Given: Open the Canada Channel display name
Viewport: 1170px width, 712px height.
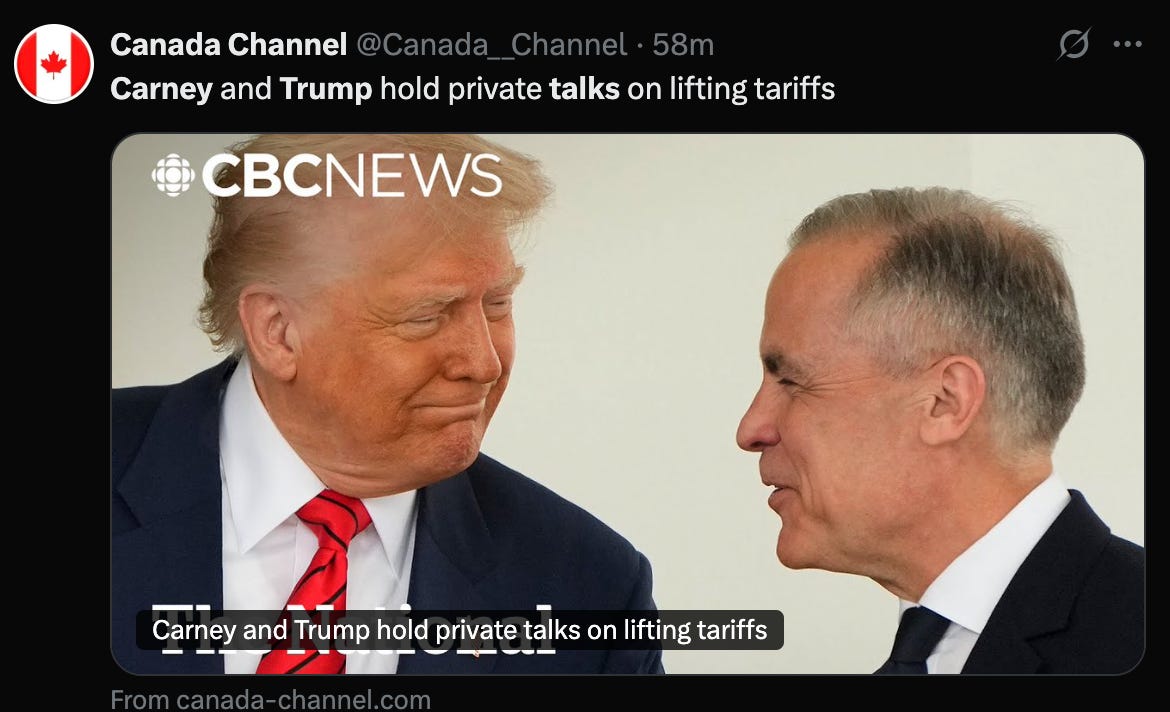Looking at the screenshot, I should 228,45.
